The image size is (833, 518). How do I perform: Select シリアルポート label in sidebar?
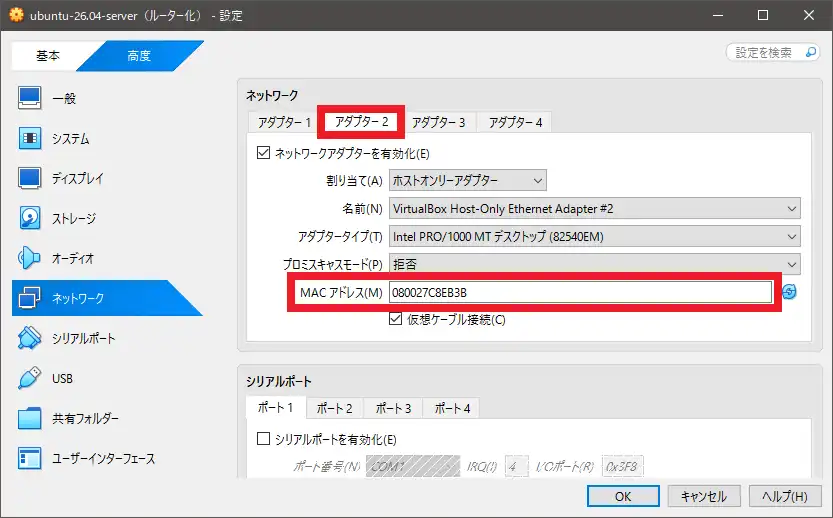(83, 338)
